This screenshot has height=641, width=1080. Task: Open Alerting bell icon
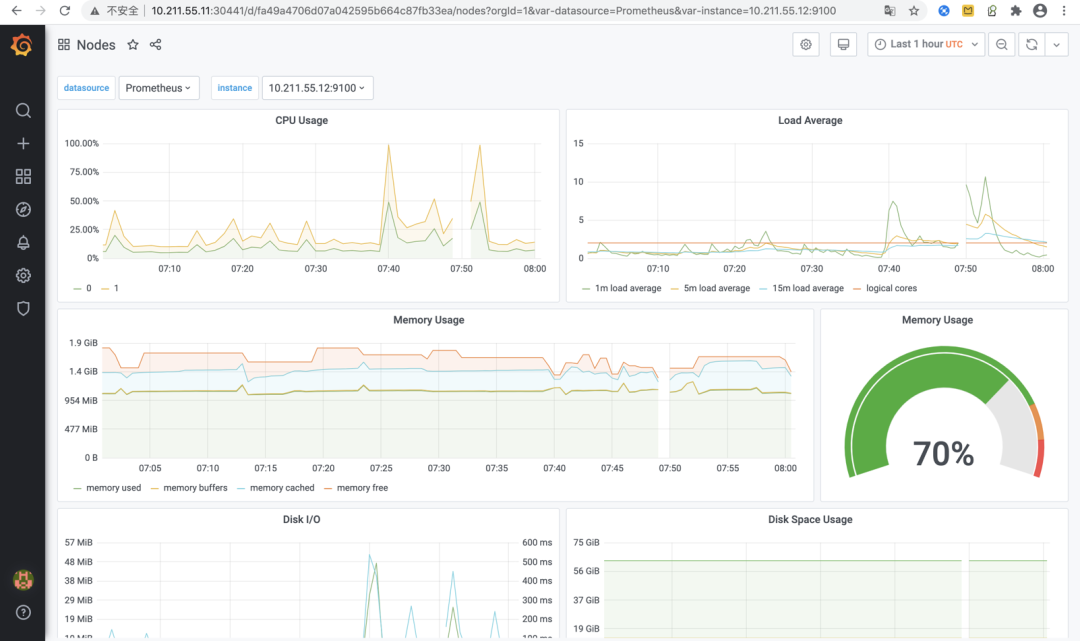(x=23, y=242)
